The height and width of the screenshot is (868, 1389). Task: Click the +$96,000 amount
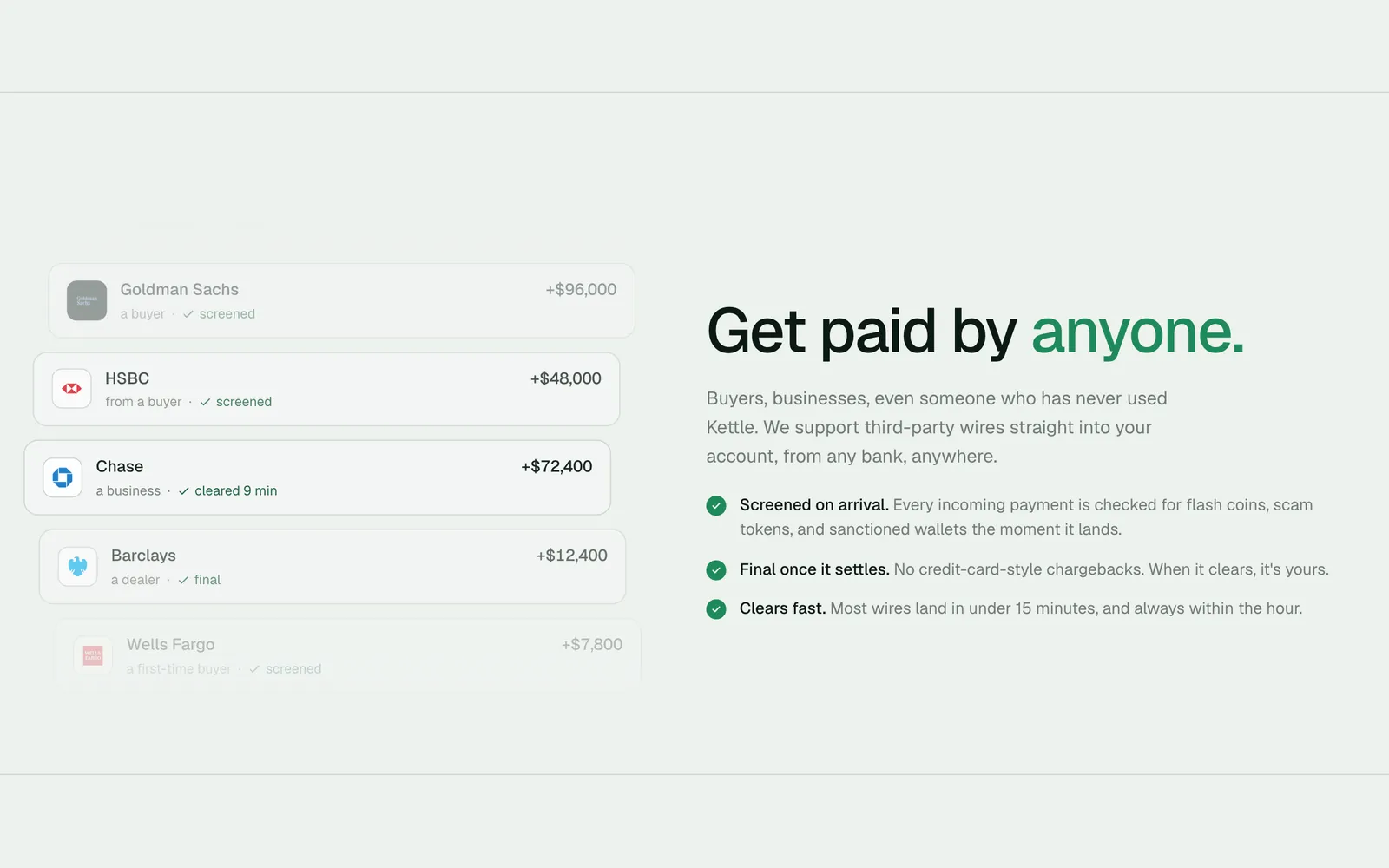(581, 289)
